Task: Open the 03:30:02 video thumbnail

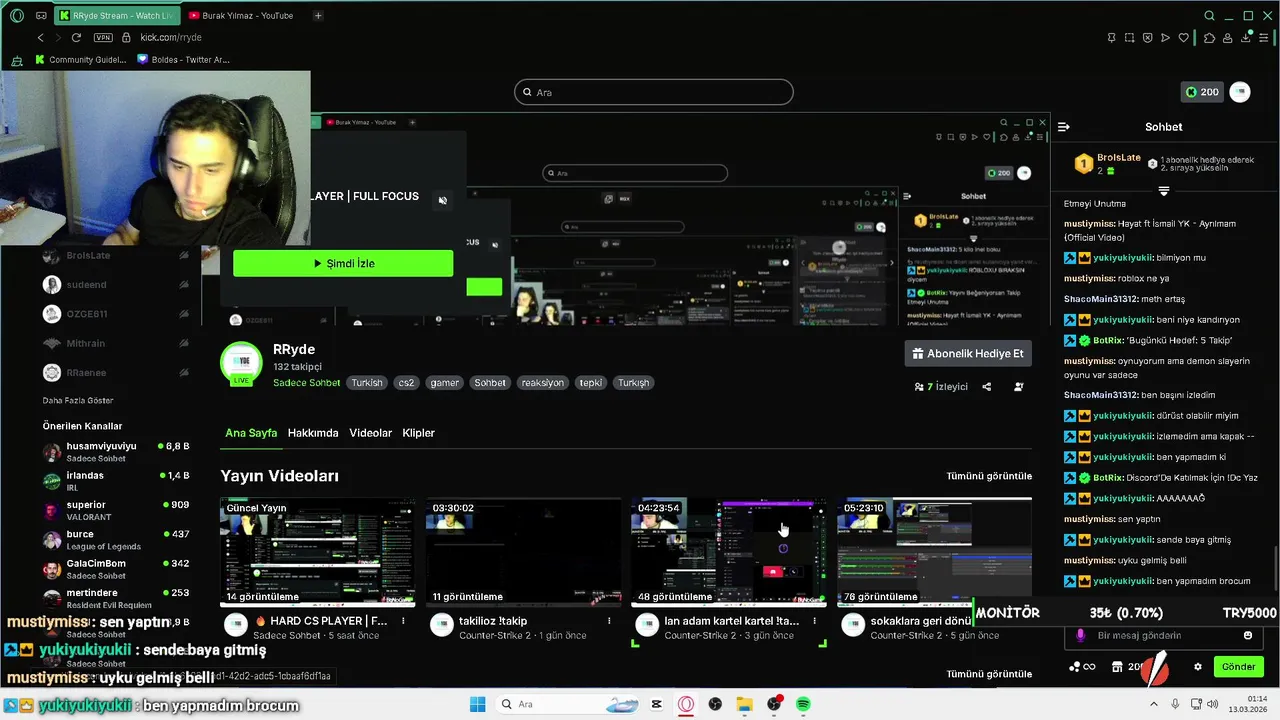Action: pyautogui.click(x=523, y=552)
